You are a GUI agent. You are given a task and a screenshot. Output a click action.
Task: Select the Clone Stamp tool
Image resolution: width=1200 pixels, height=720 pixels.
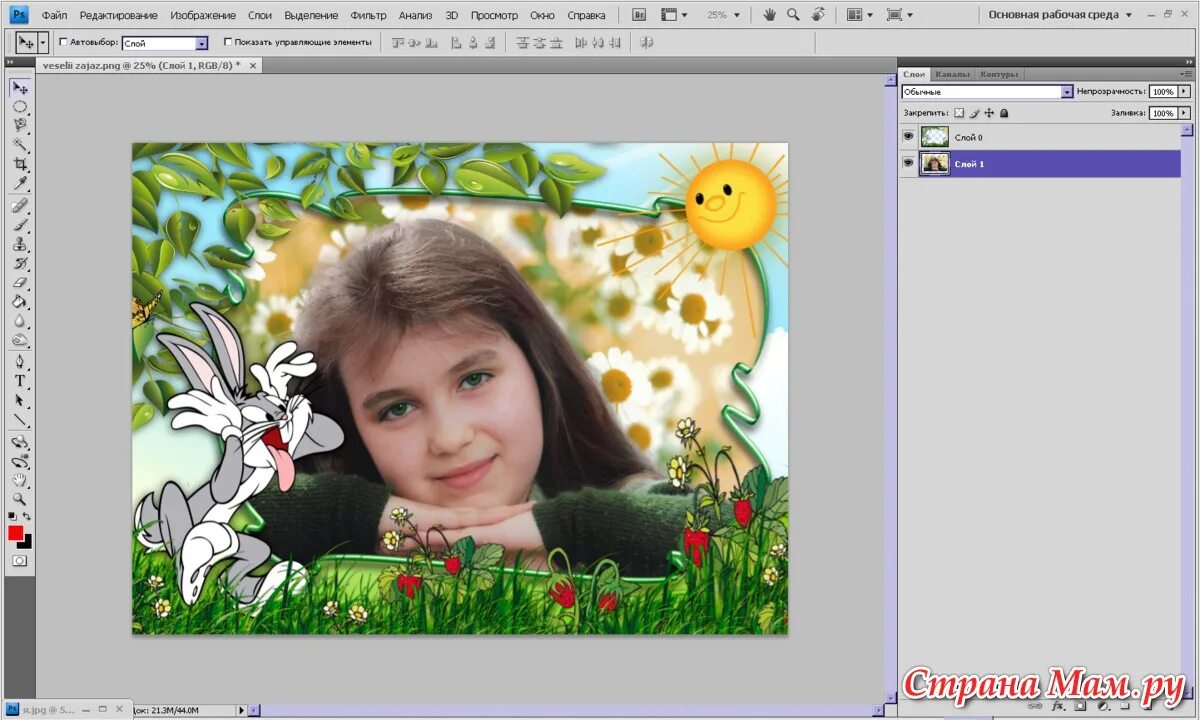19,244
